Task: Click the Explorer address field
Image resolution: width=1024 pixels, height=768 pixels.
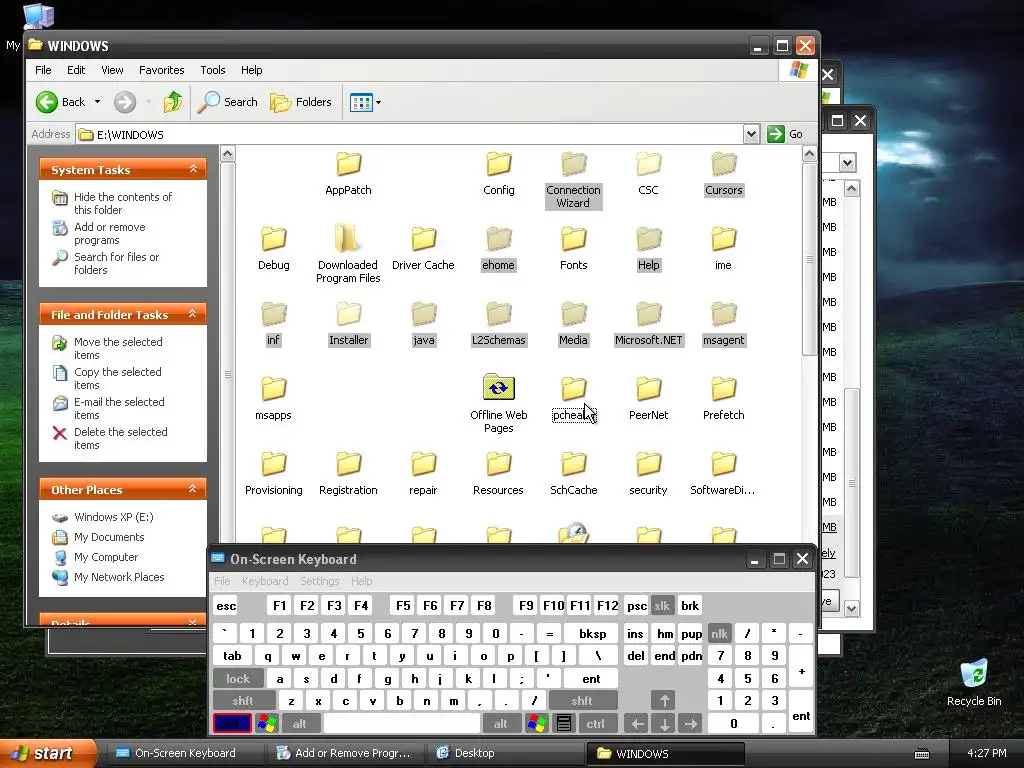Action: click(x=410, y=135)
